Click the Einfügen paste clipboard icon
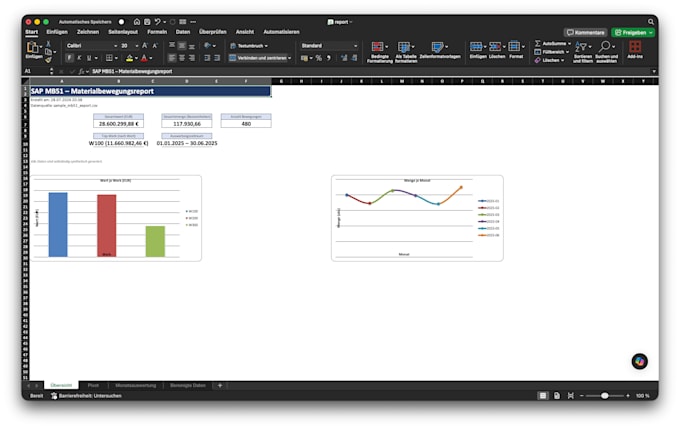 pos(33,47)
